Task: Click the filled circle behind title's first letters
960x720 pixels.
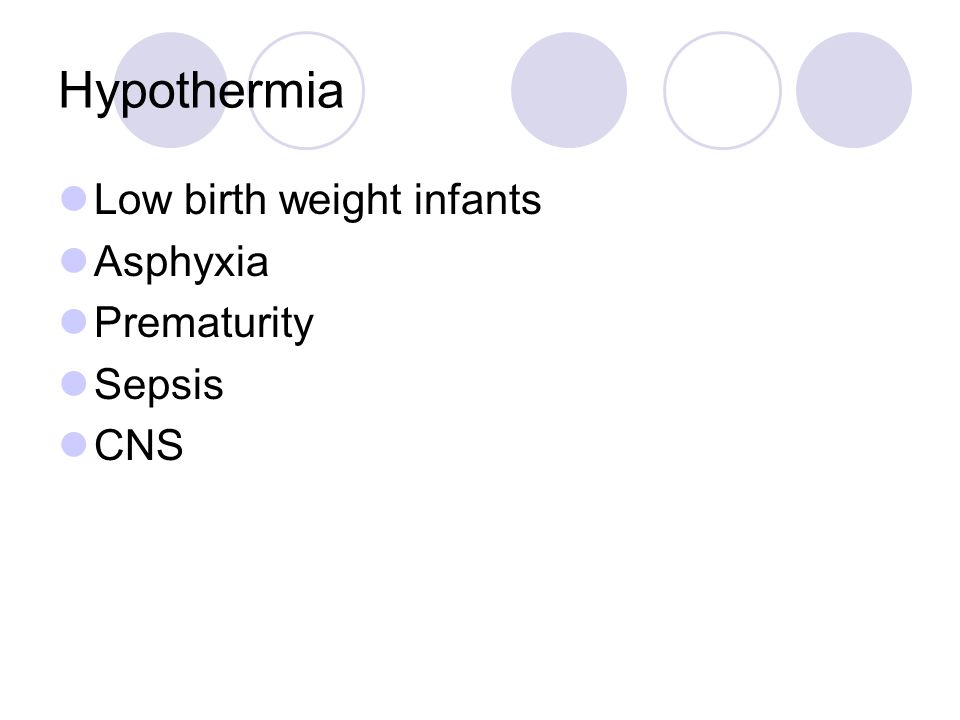Action: 171,90
